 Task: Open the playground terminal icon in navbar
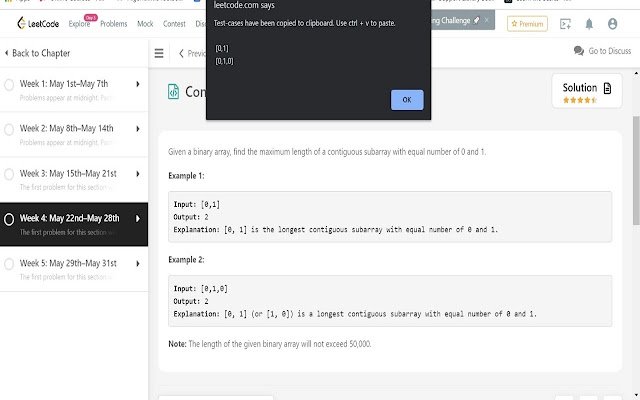coord(565,24)
